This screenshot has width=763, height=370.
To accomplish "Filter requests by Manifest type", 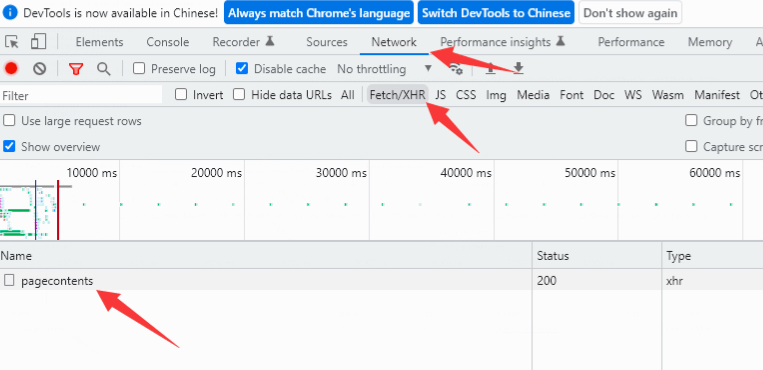I will pyautogui.click(x=717, y=95).
